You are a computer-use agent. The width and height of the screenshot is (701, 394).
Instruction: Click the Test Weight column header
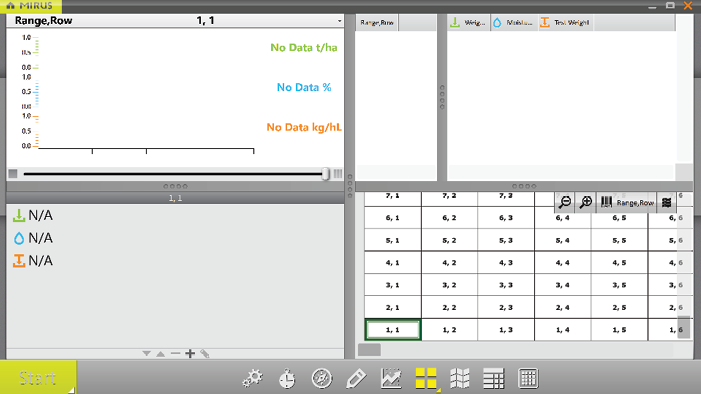pos(565,22)
